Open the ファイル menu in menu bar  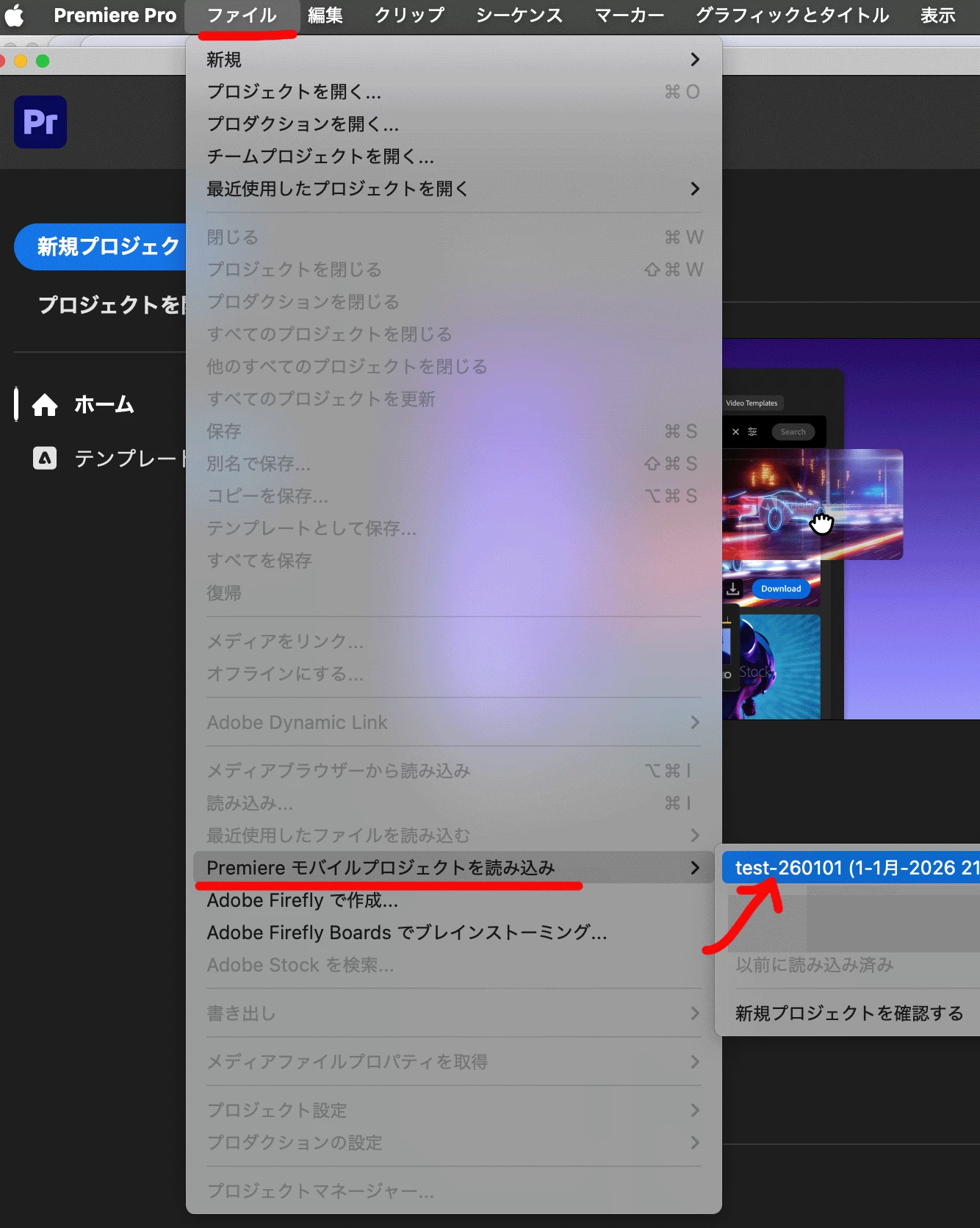[x=242, y=15]
